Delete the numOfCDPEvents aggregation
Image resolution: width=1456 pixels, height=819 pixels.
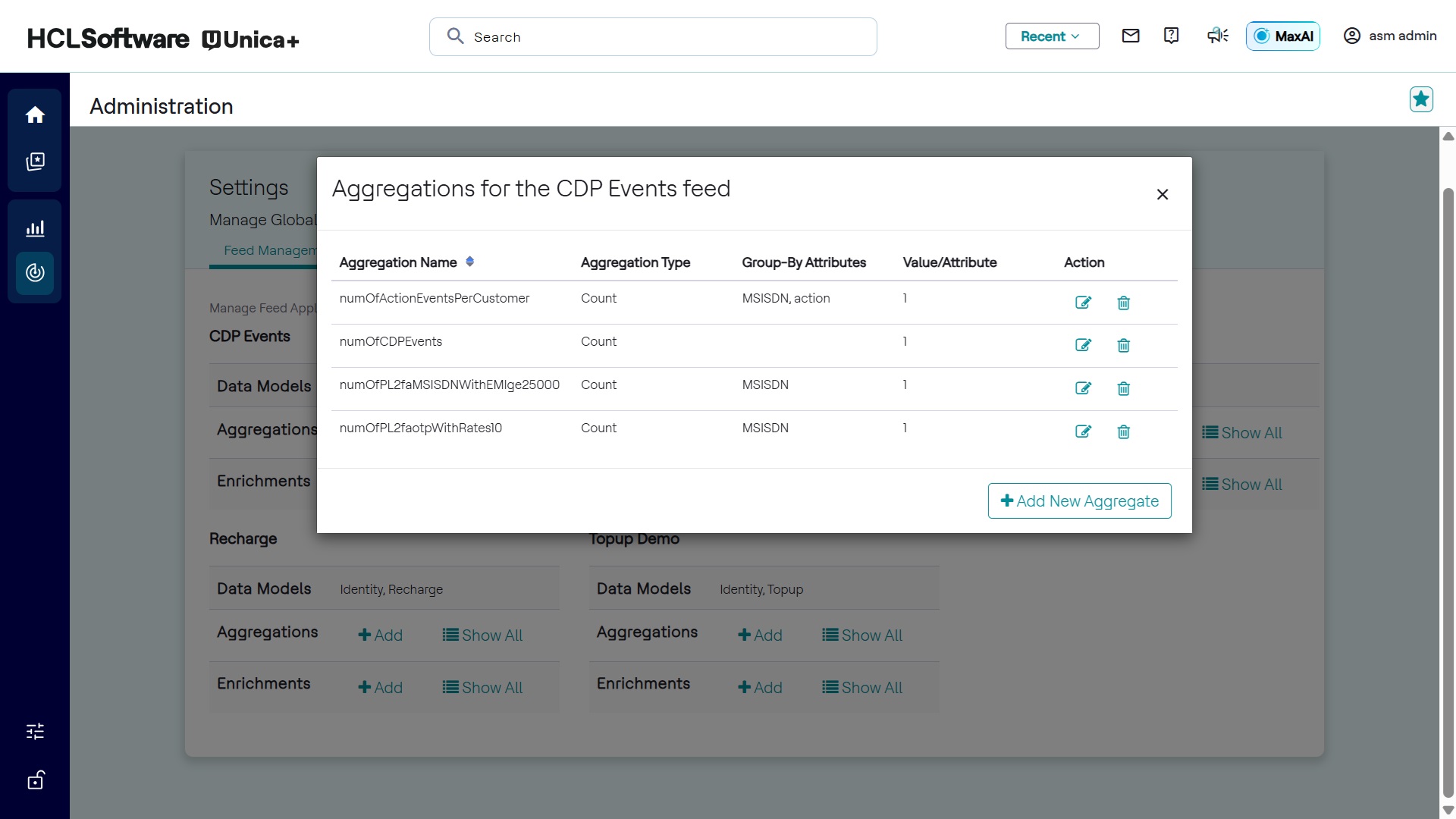point(1123,346)
